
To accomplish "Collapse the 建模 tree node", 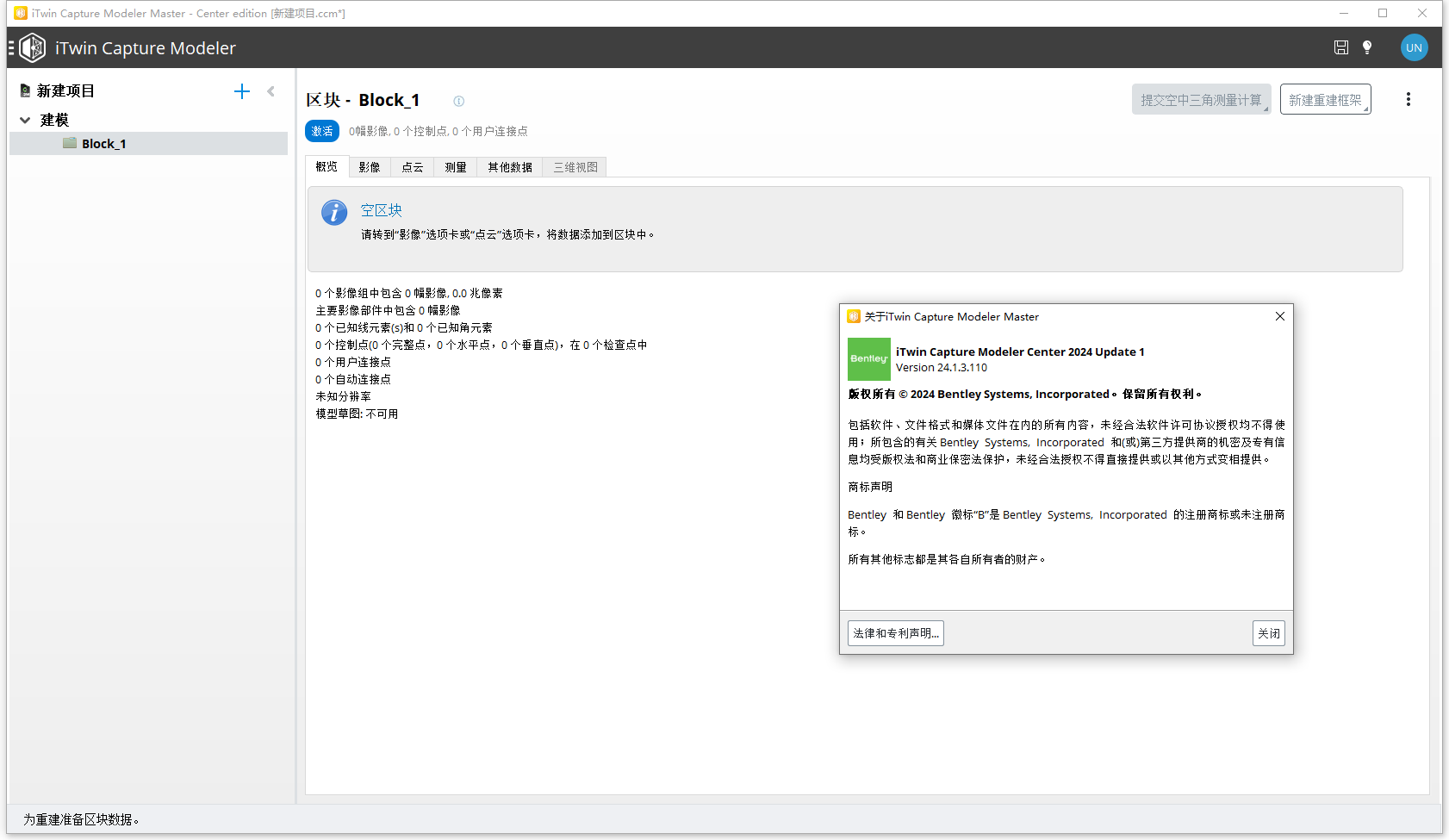I will coord(25,120).
